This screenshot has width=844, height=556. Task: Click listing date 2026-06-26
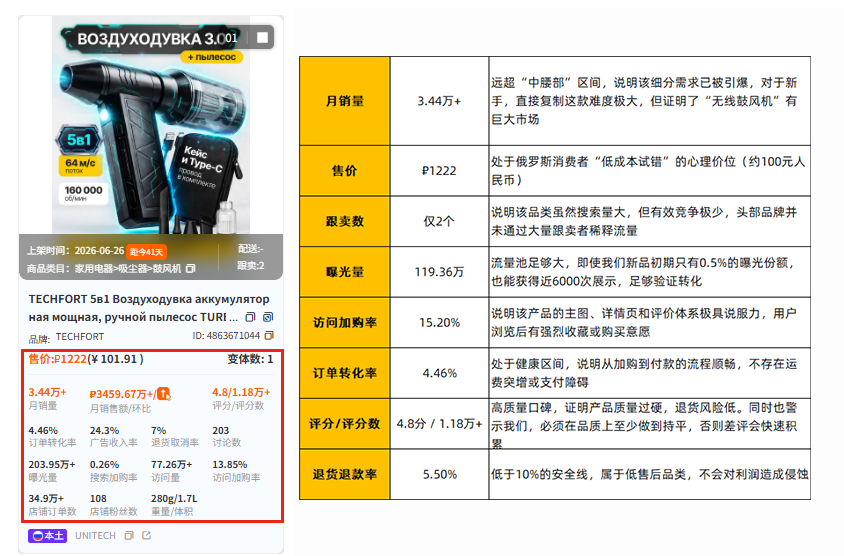click(99, 251)
